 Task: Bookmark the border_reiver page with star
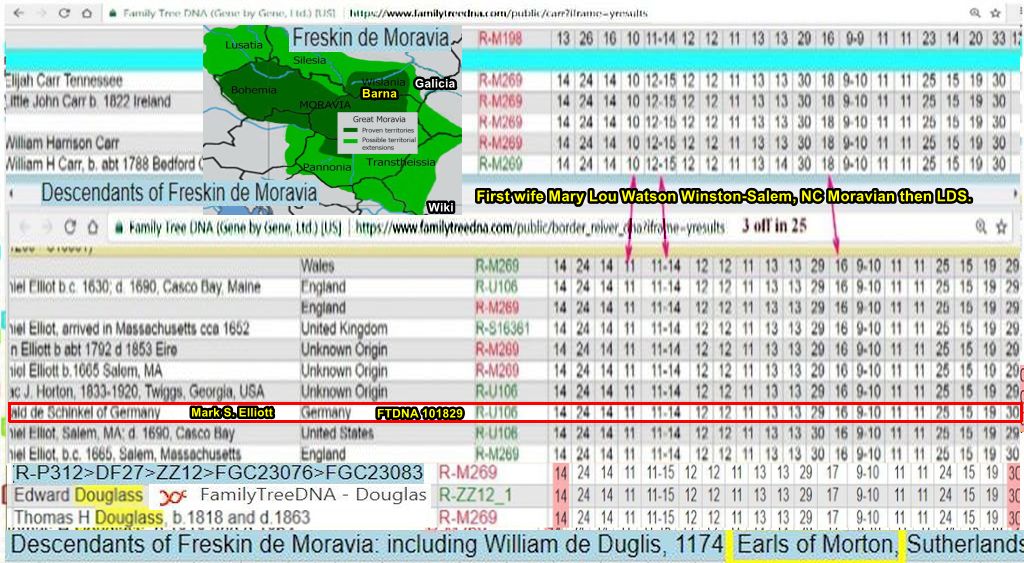point(1001,227)
